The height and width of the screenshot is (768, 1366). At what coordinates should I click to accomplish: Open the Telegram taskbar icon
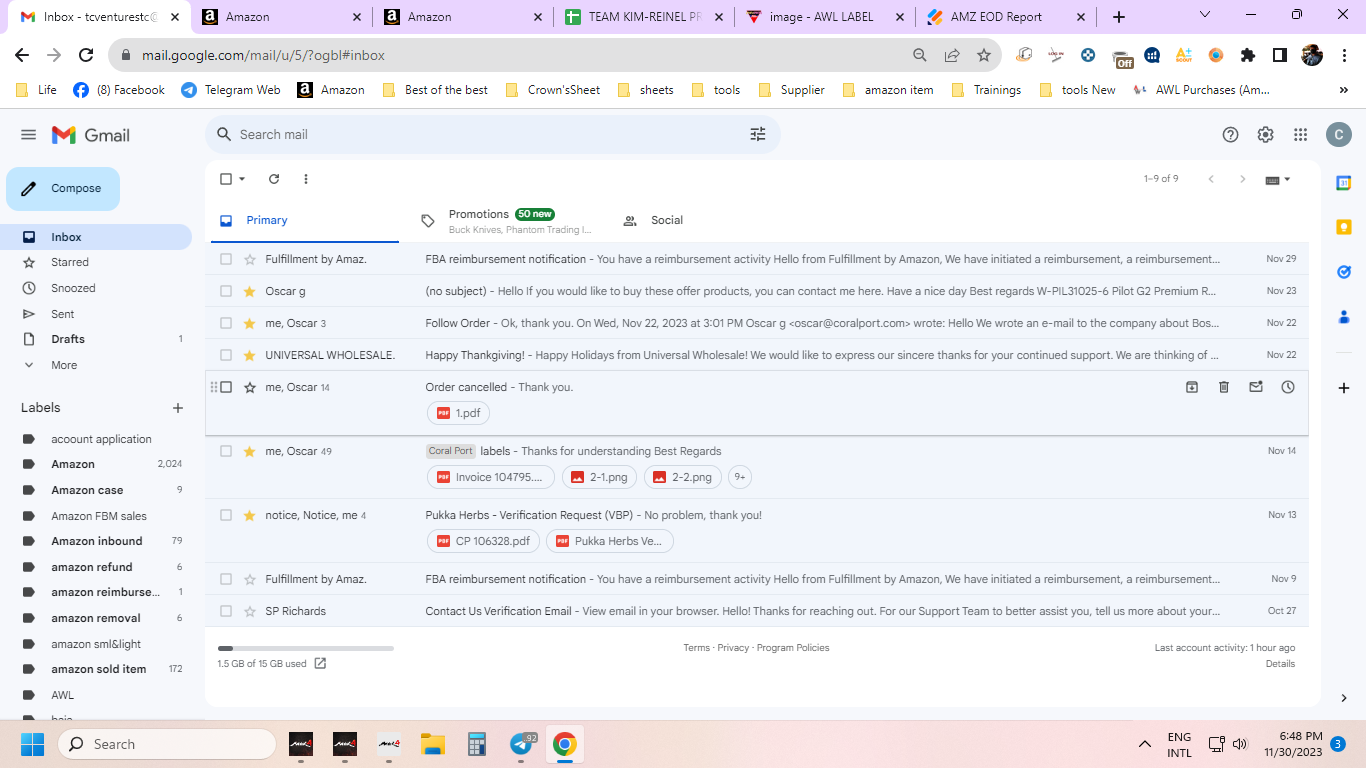tap(522, 744)
